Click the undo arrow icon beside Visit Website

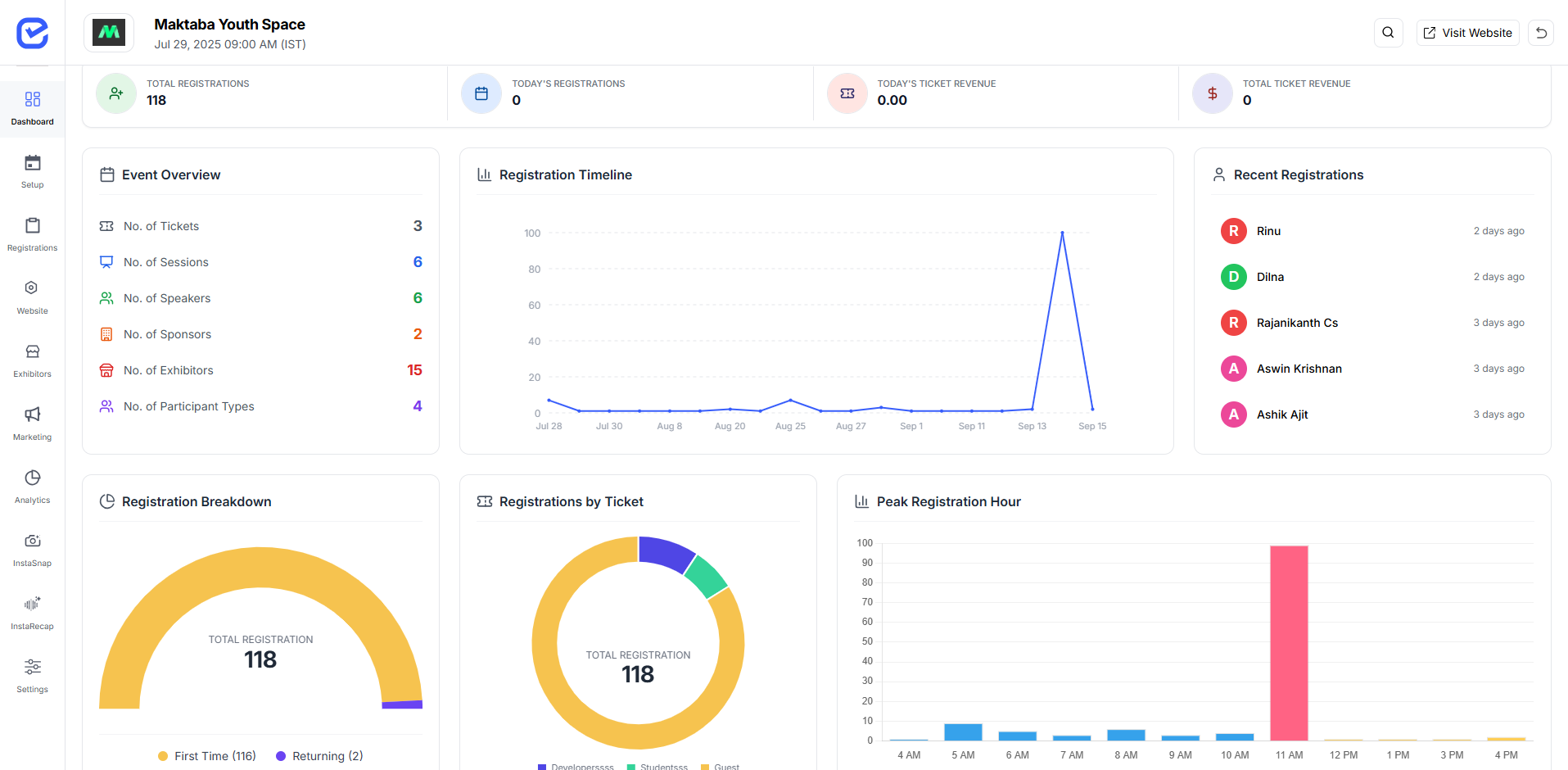1541,33
